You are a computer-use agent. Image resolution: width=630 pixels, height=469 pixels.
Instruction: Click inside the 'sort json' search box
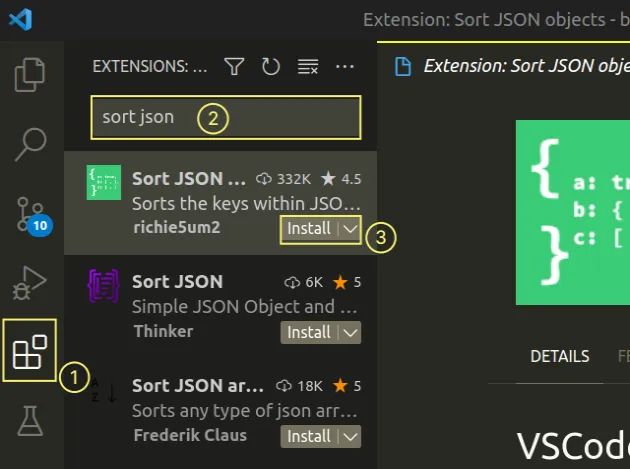226,118
